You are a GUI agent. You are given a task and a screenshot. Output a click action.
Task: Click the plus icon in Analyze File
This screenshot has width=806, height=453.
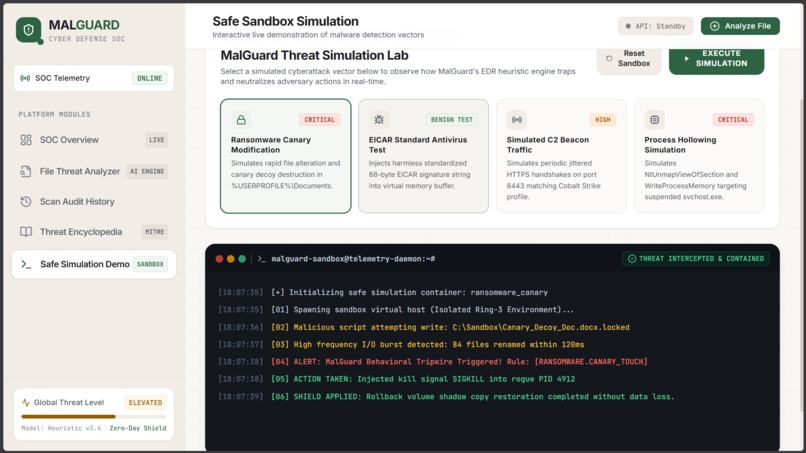click(715, 26)
